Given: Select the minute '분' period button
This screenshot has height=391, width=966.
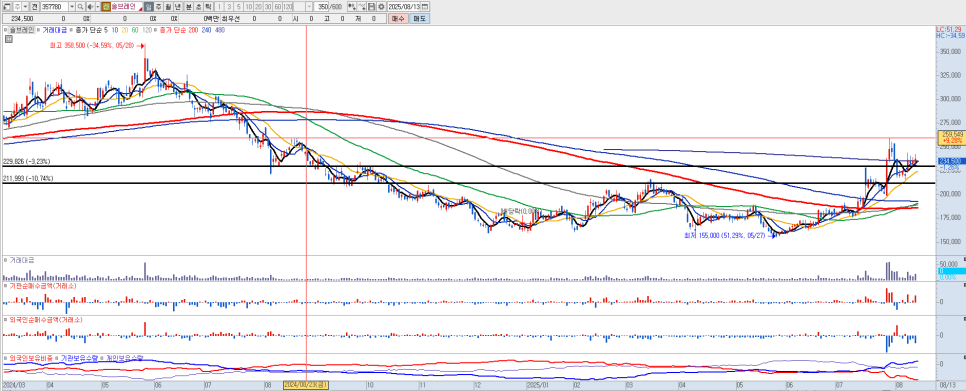Looking at the screenshot, I should coord(189,6).
